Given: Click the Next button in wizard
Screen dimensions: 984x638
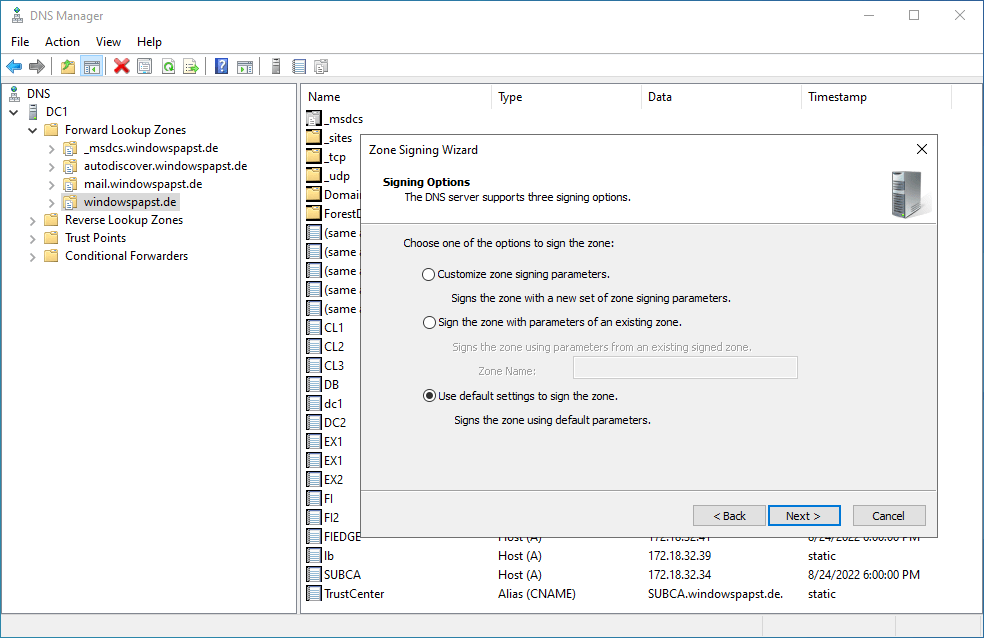Looking at the screenshot, I should point(803,516).
